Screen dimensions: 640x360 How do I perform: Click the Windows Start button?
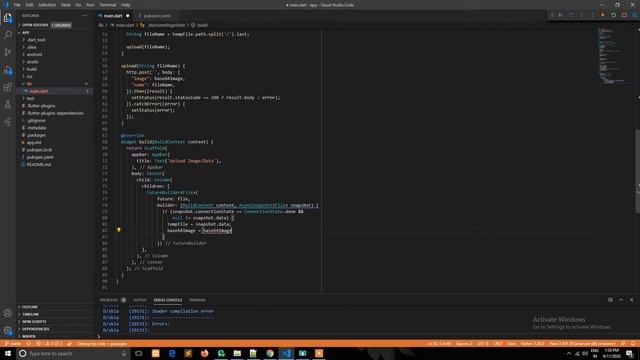point(8,353)
